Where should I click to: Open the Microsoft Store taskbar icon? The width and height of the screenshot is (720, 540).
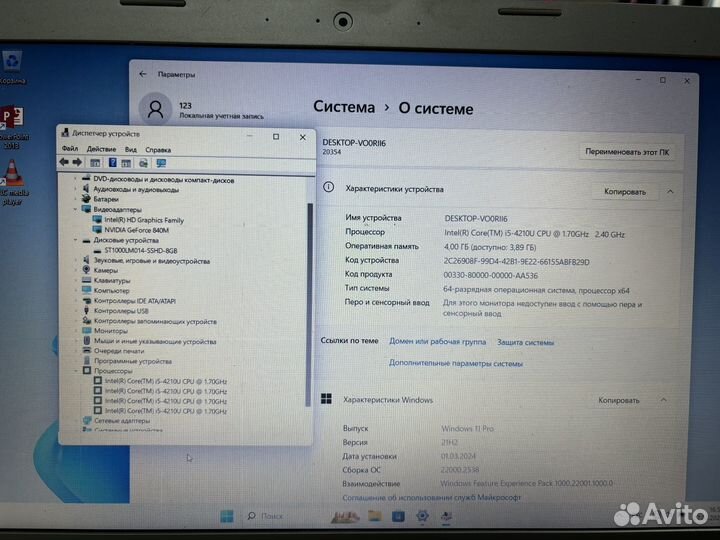[398, 516]
